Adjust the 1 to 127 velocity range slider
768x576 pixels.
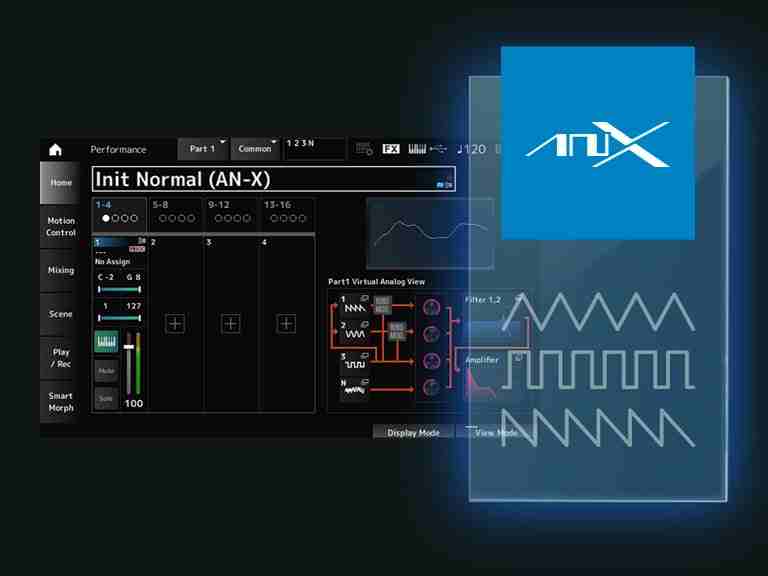click(120, 318)
